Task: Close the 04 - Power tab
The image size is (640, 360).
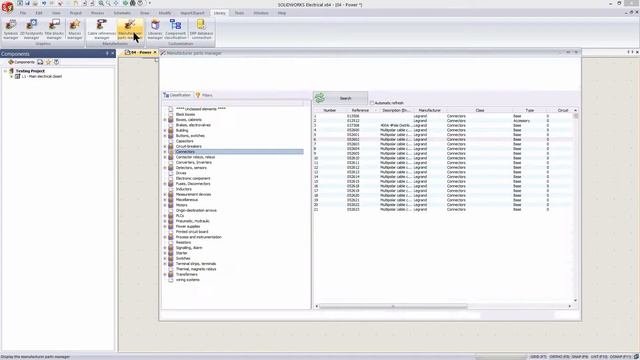Action: (155, 53)
